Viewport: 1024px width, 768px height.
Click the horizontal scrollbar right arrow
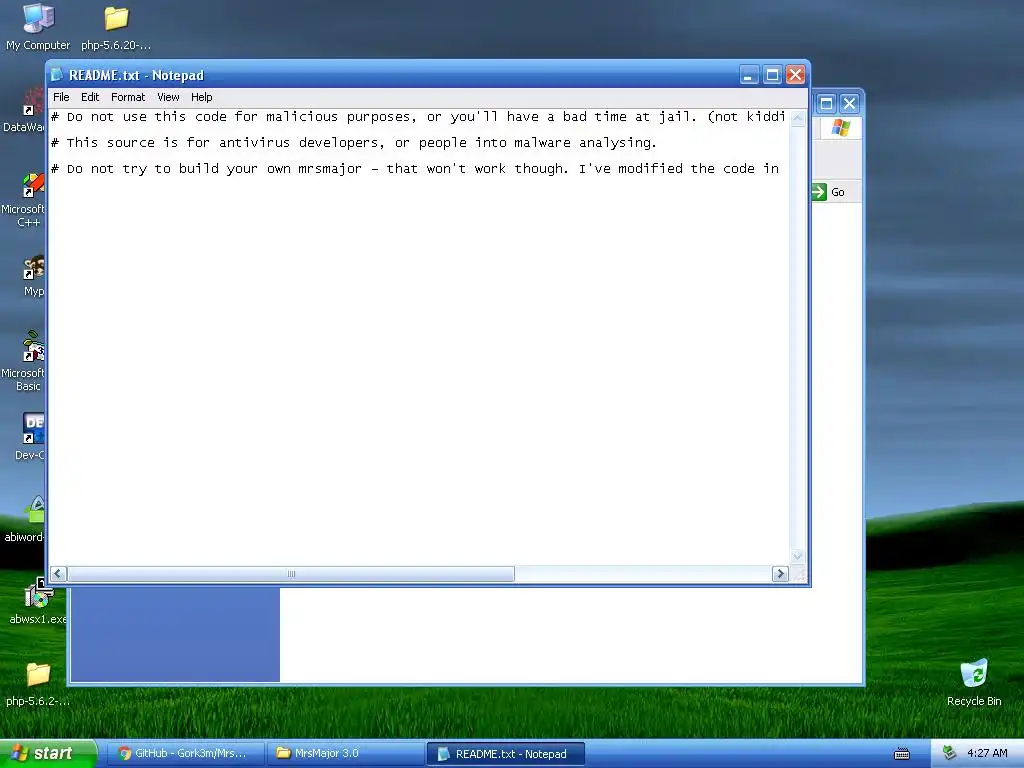780,573
